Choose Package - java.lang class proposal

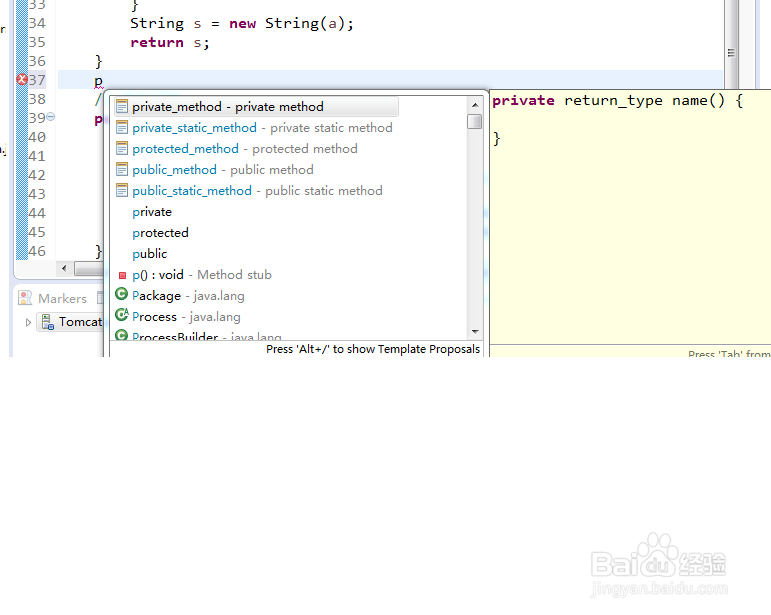click(x=188, y=296)
